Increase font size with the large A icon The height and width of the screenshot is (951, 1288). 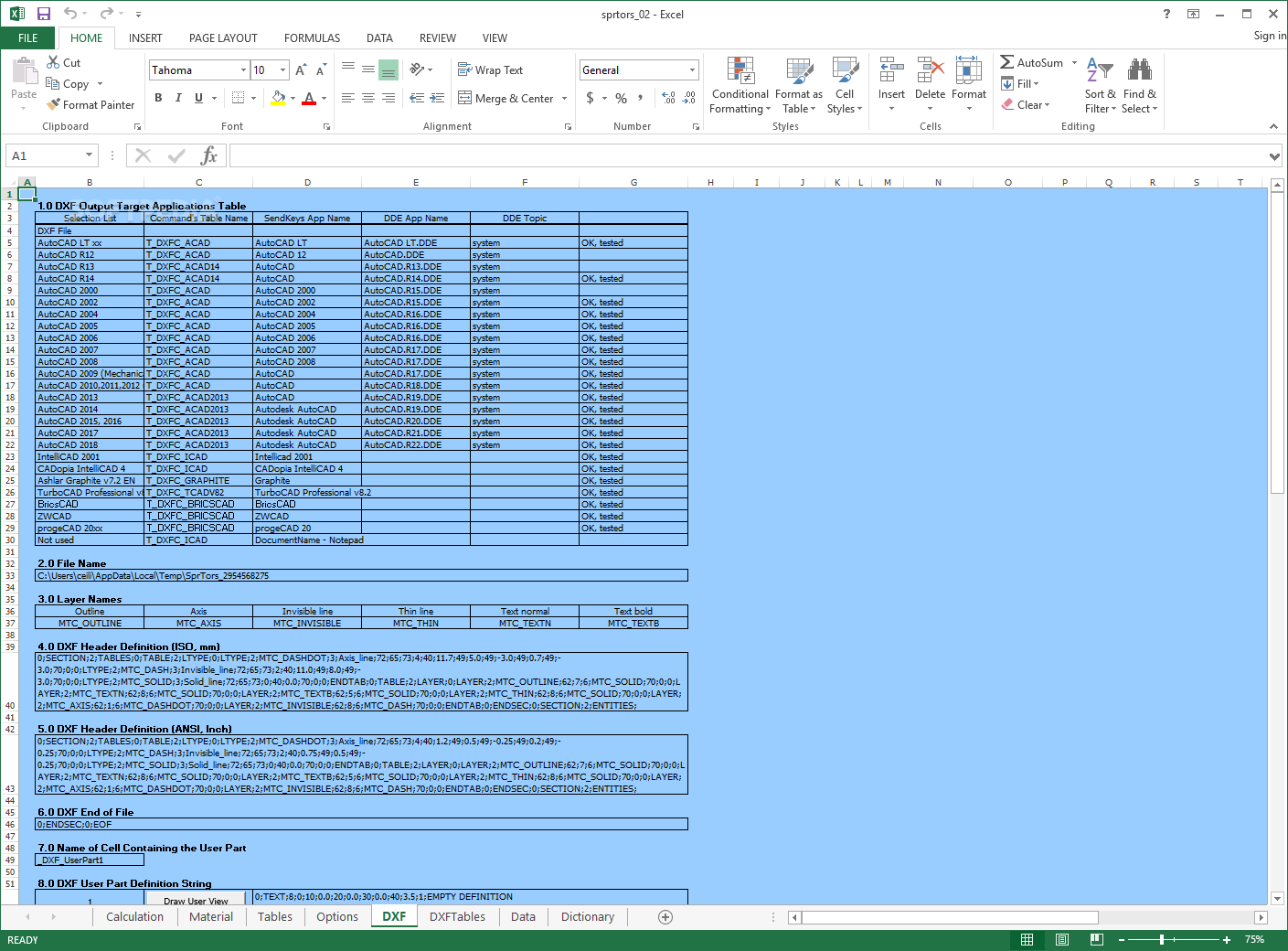coord(301,70)
